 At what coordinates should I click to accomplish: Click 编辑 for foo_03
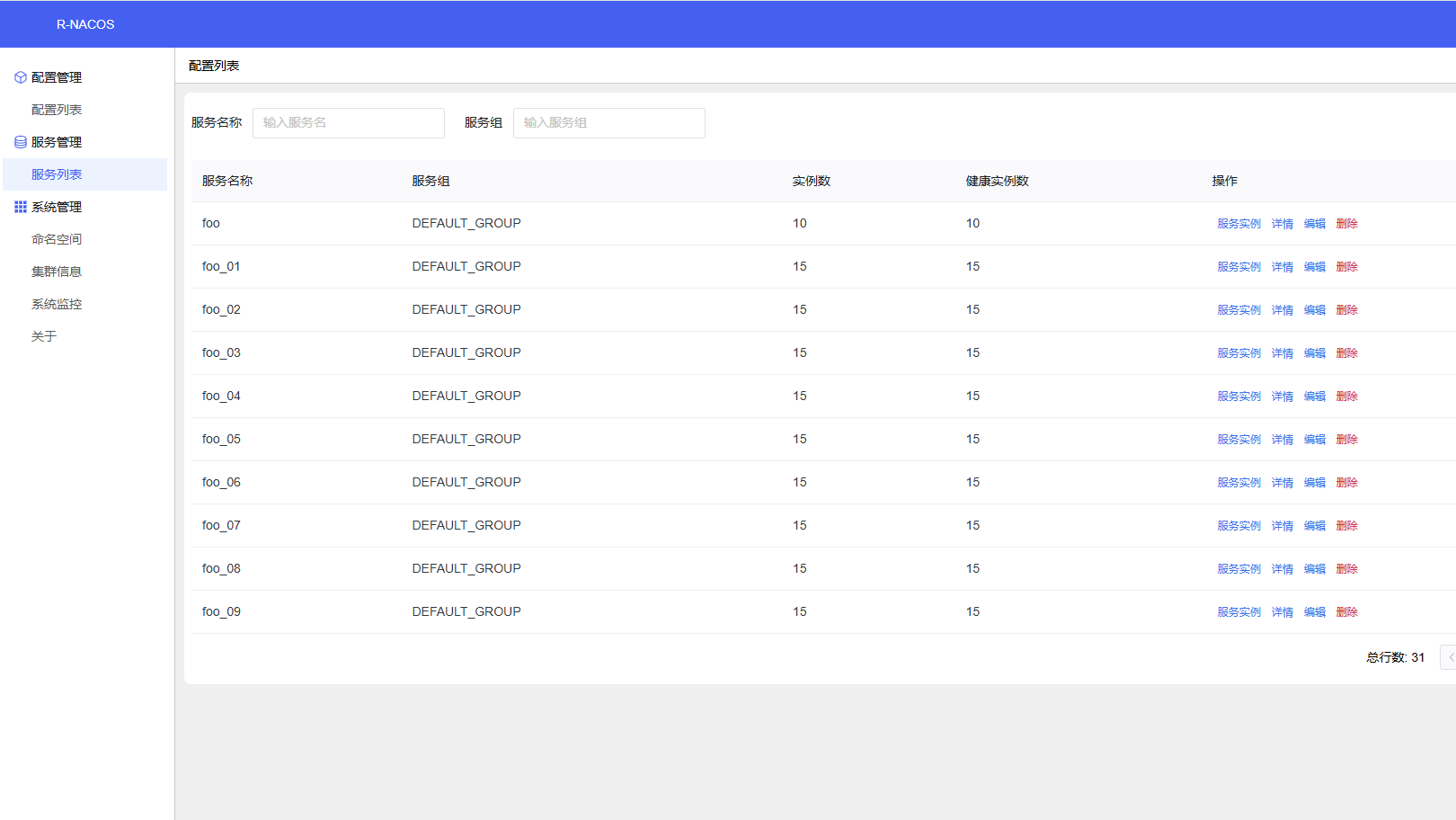tap(1315, 353)
